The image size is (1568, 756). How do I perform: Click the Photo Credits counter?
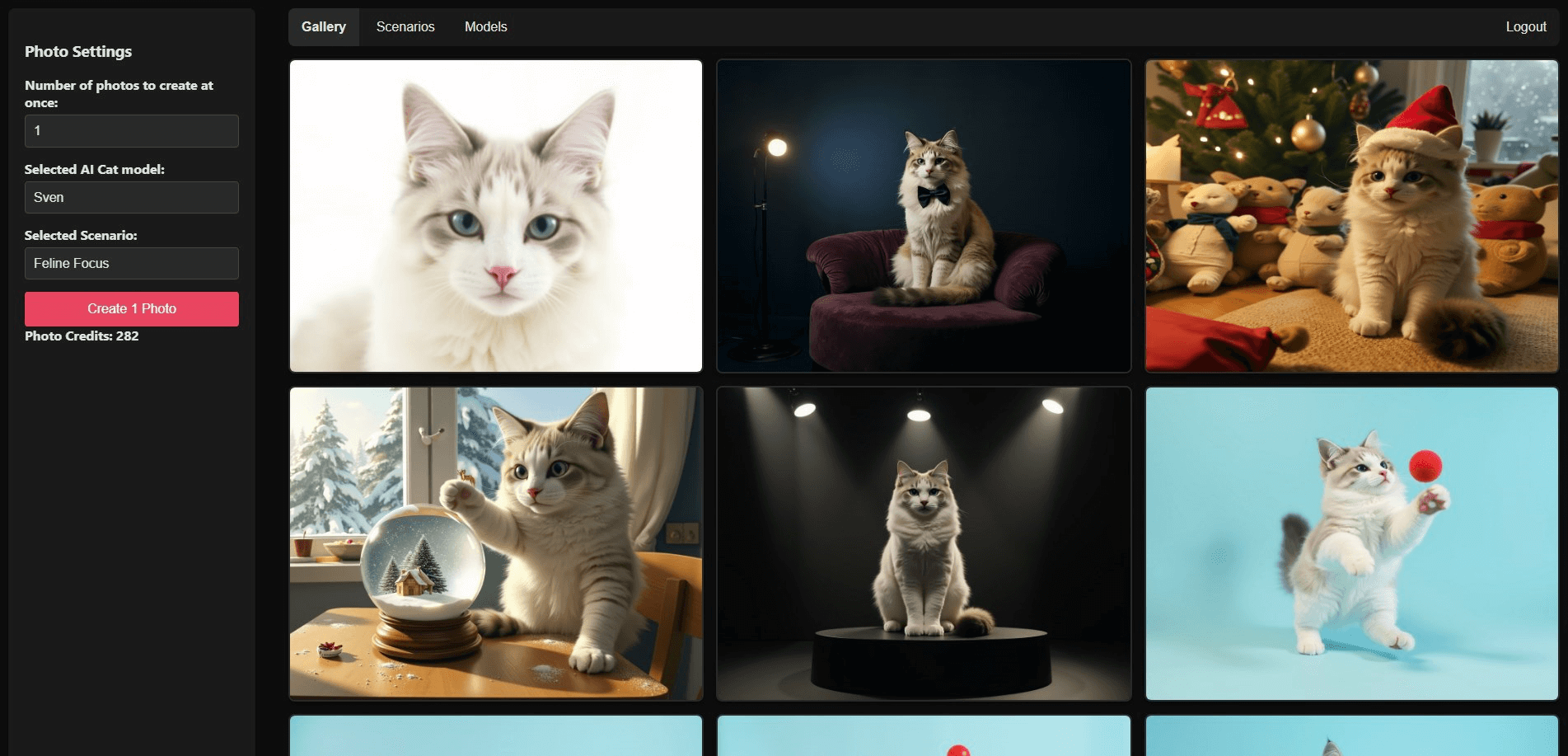point(81,336)
